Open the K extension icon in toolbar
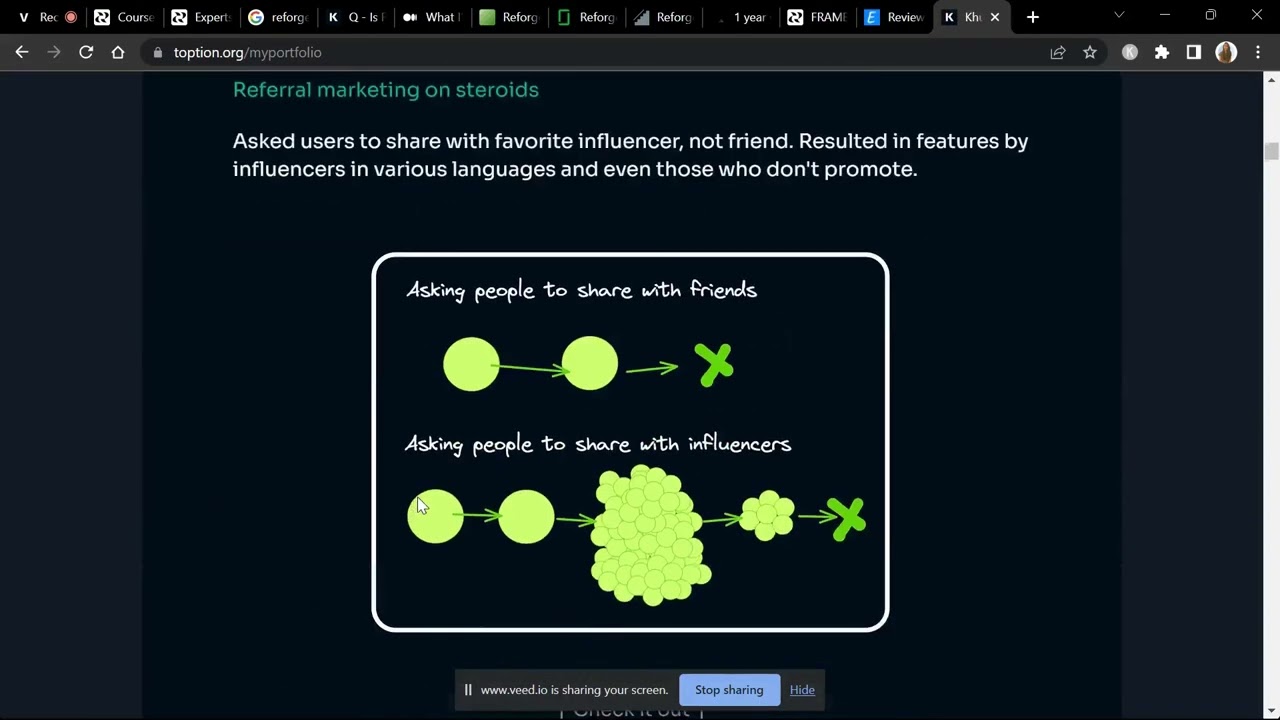Image resolution: width=1280 pixels, height=720 pixels. click(x=1130, y=52)
